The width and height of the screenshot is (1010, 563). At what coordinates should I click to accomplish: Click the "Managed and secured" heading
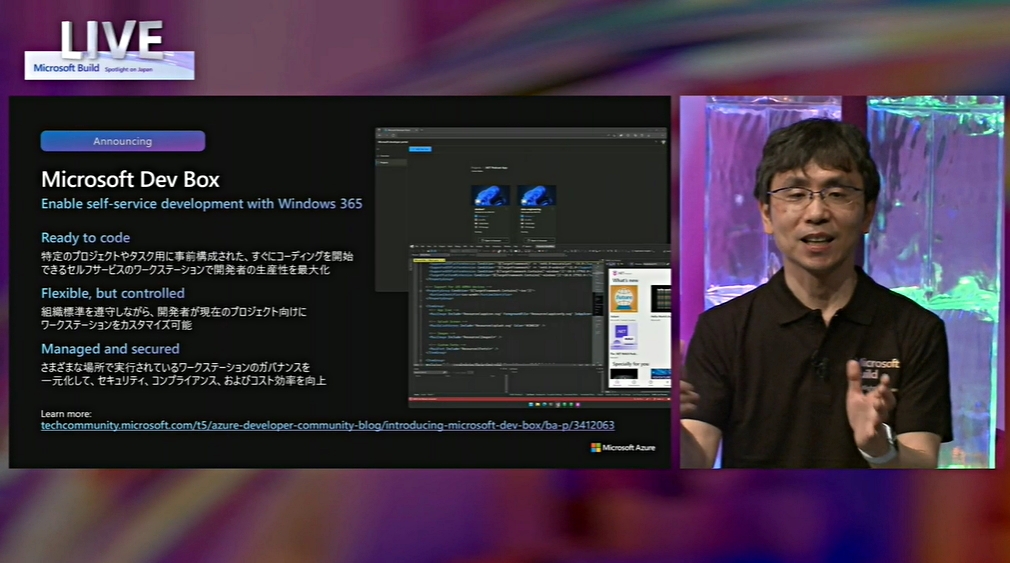pos(110,348)
